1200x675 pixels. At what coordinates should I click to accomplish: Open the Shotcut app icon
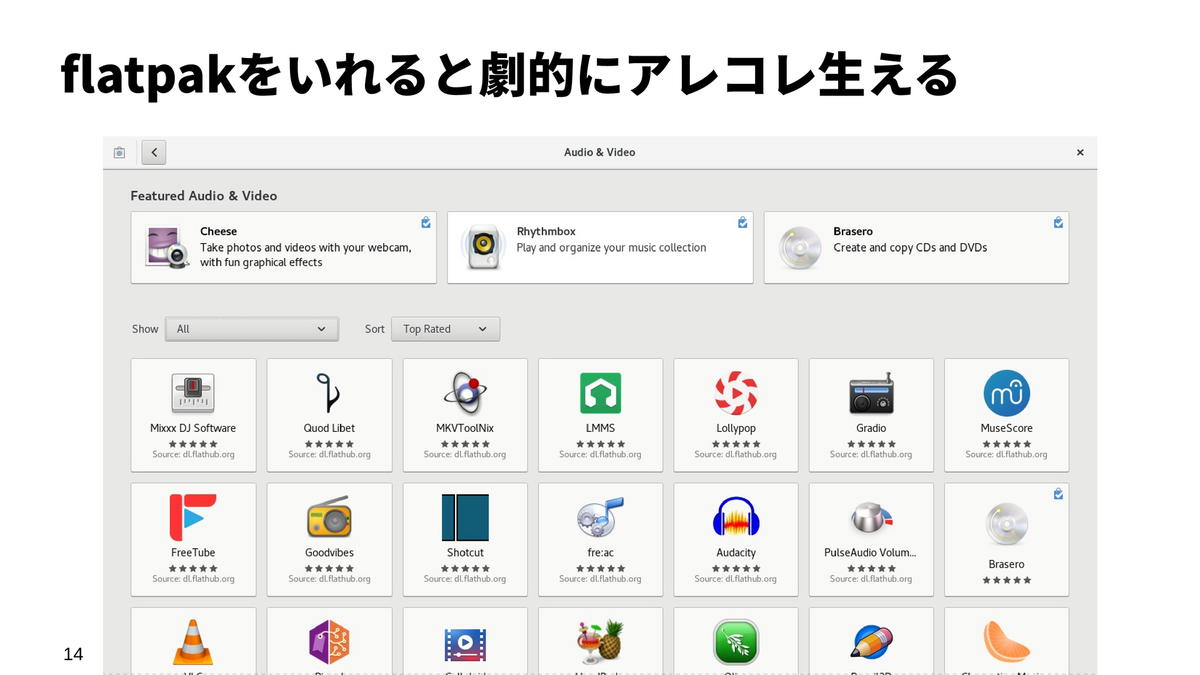pos(465,517)
